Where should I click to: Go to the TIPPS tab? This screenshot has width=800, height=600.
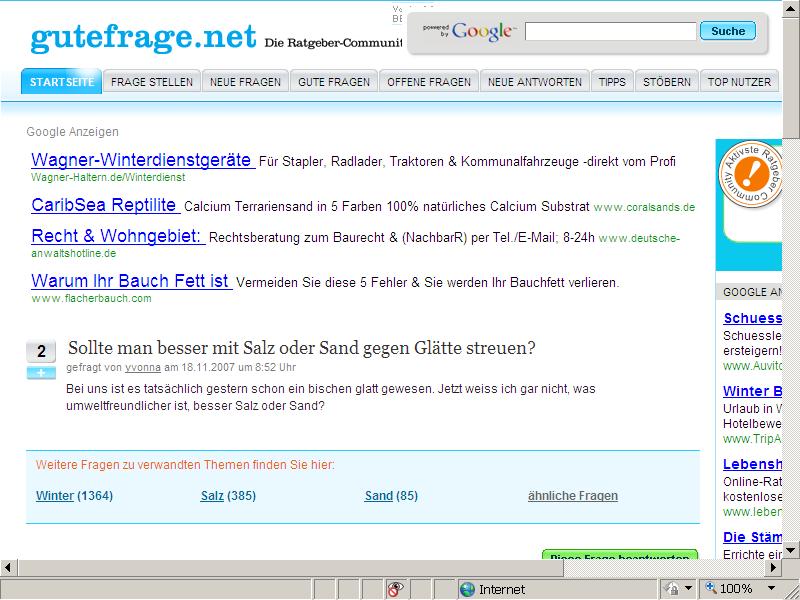(x=612, y=82)
